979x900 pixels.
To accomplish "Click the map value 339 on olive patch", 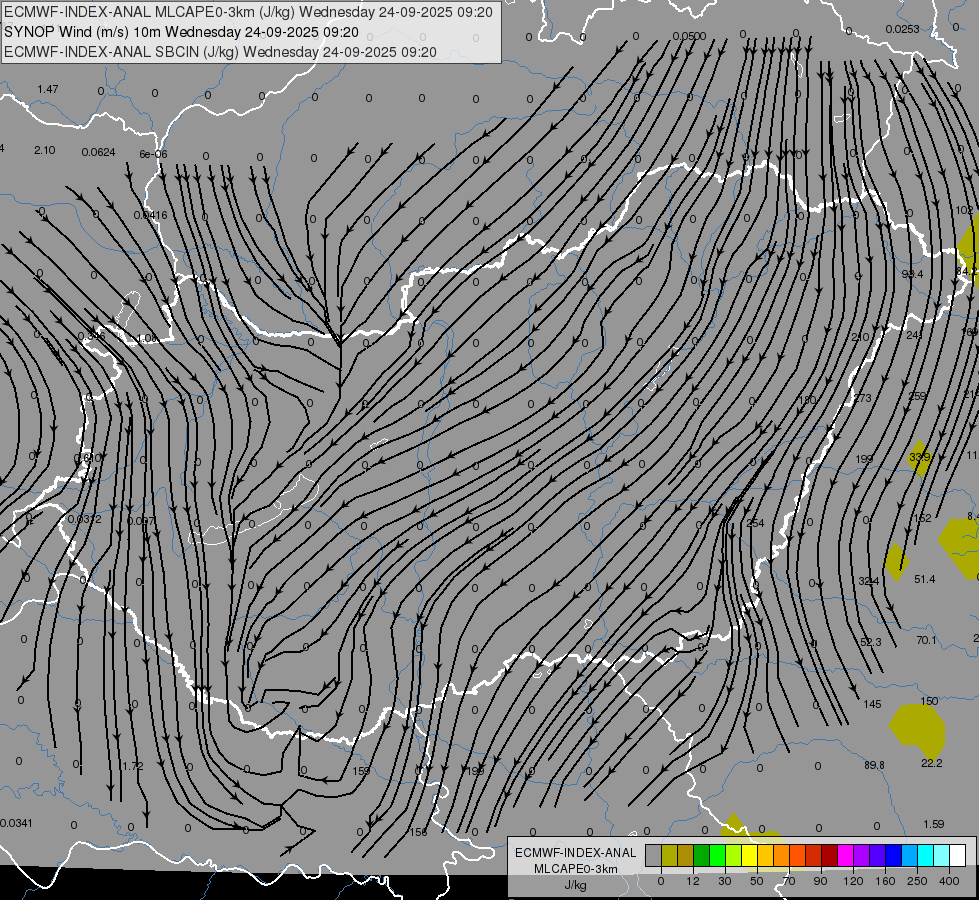I will point(919,457).
